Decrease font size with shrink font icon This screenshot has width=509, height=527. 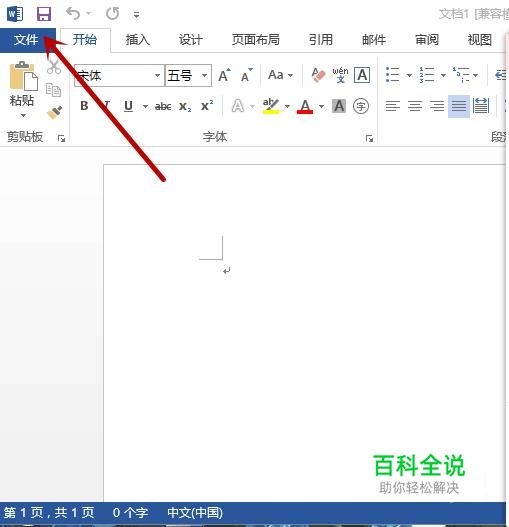point(246,75)
